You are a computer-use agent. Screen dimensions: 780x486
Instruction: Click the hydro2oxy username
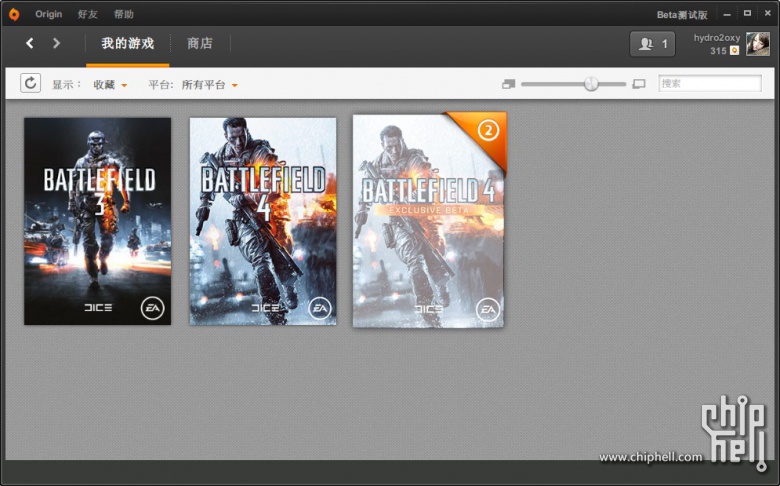coord(716,38)
